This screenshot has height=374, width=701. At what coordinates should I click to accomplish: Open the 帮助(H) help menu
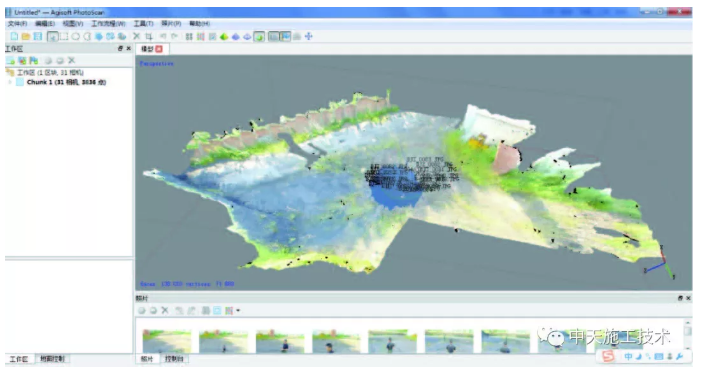[x=199, y=24]
